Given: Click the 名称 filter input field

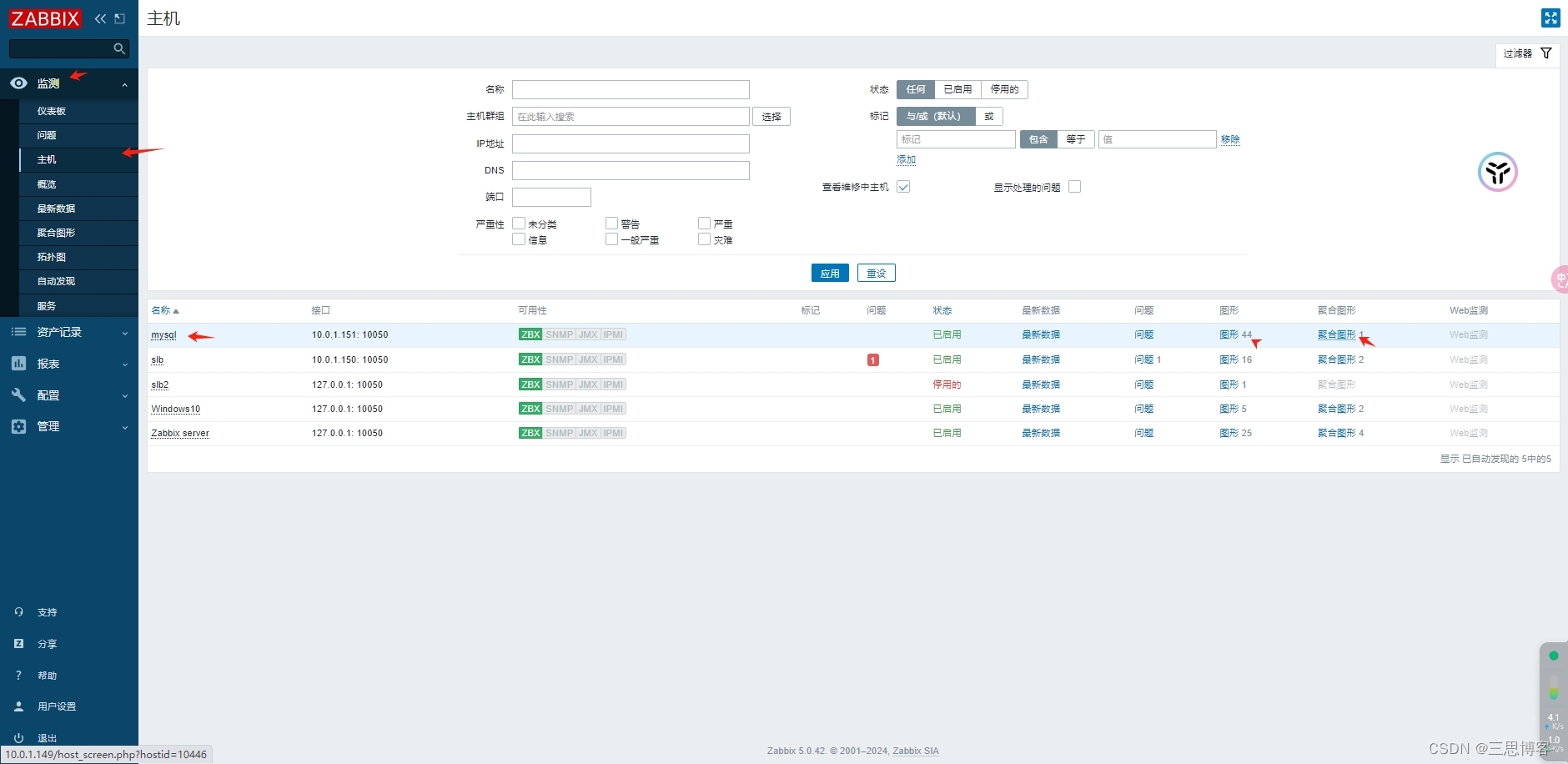Looking at the screenshot, I should pos(631,89).
